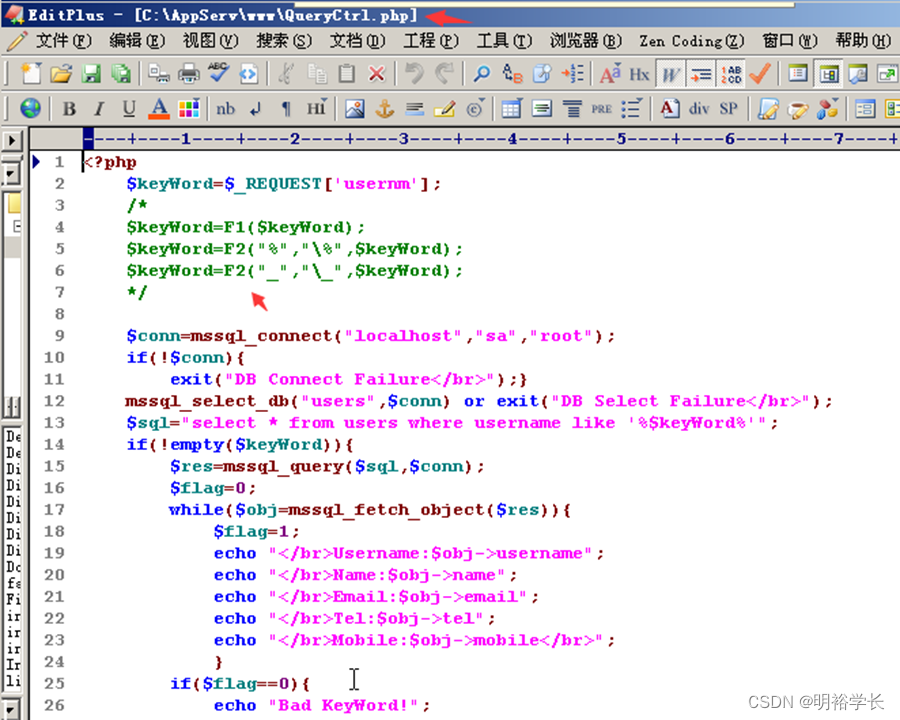Open the font settings Aa icon
This screenshot has height=720, width=900.
[x=610, y=73]
